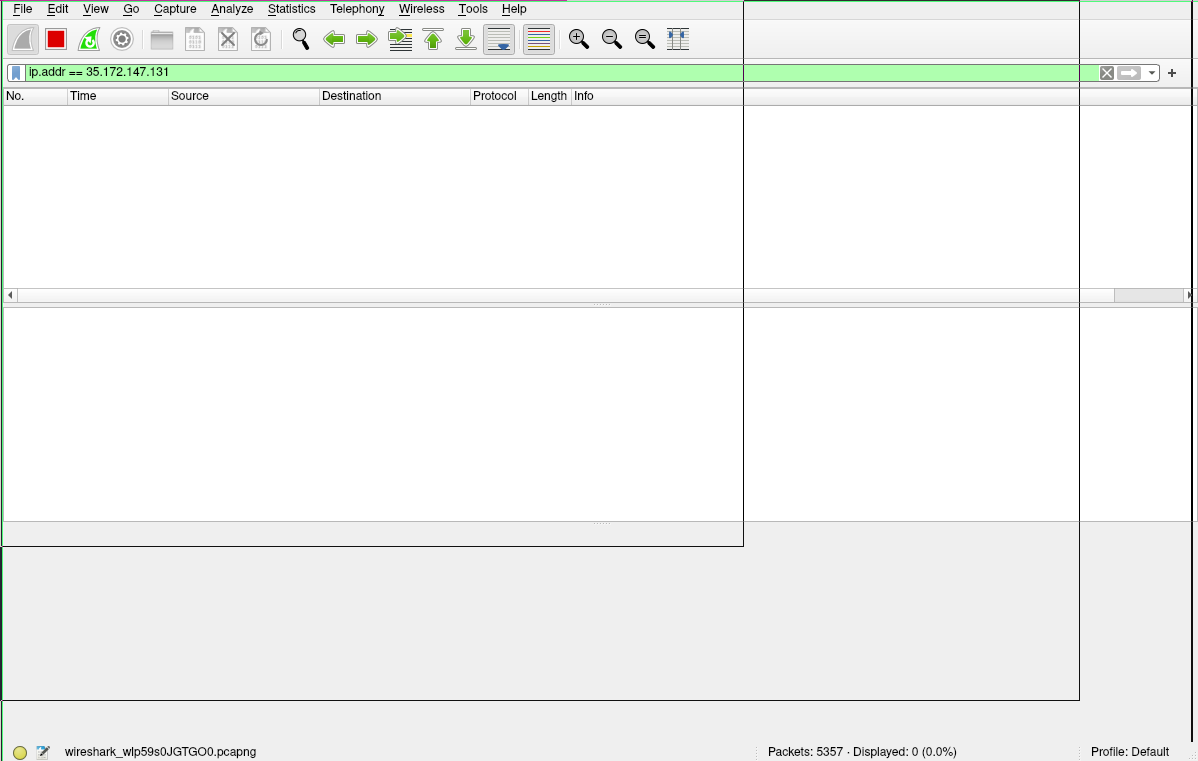Go to the first packet using toolbar icon
The image size is (1198, 761).
(432, 39)
